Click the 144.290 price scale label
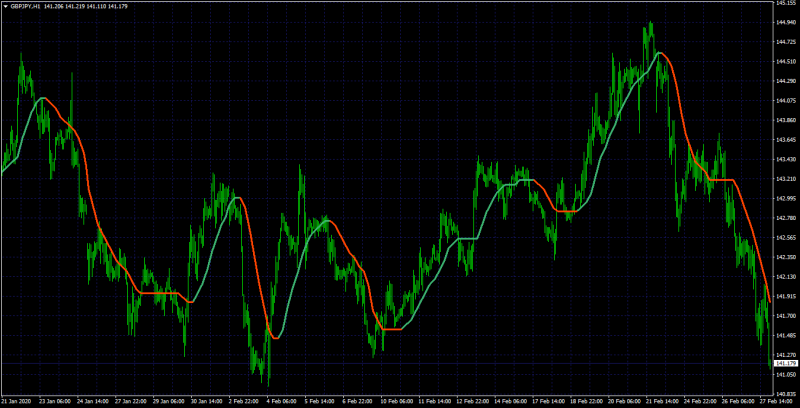This screenshot has height=408, width=800. (786, 81)
